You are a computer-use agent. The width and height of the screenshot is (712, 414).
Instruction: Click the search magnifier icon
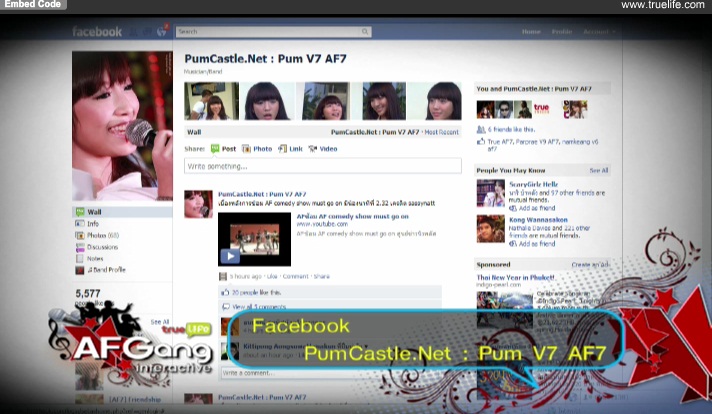click(x=365, y=32)
